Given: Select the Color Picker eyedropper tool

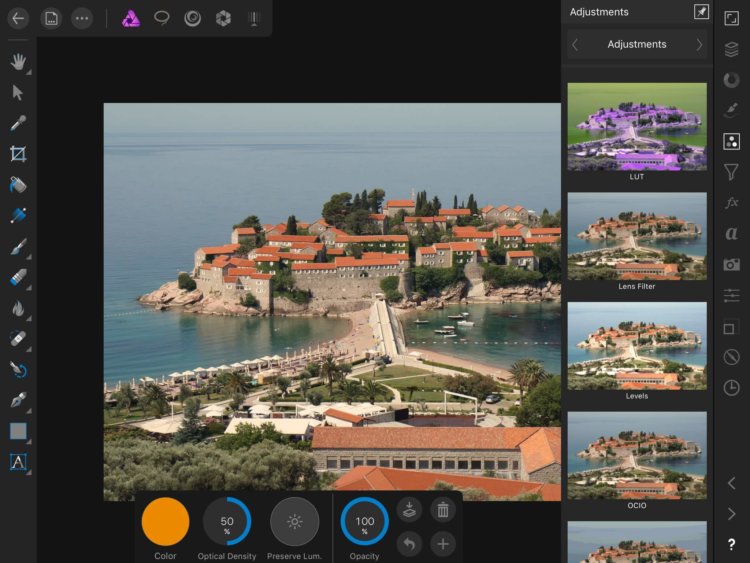Looking at the screenshot, I should 18,123.
